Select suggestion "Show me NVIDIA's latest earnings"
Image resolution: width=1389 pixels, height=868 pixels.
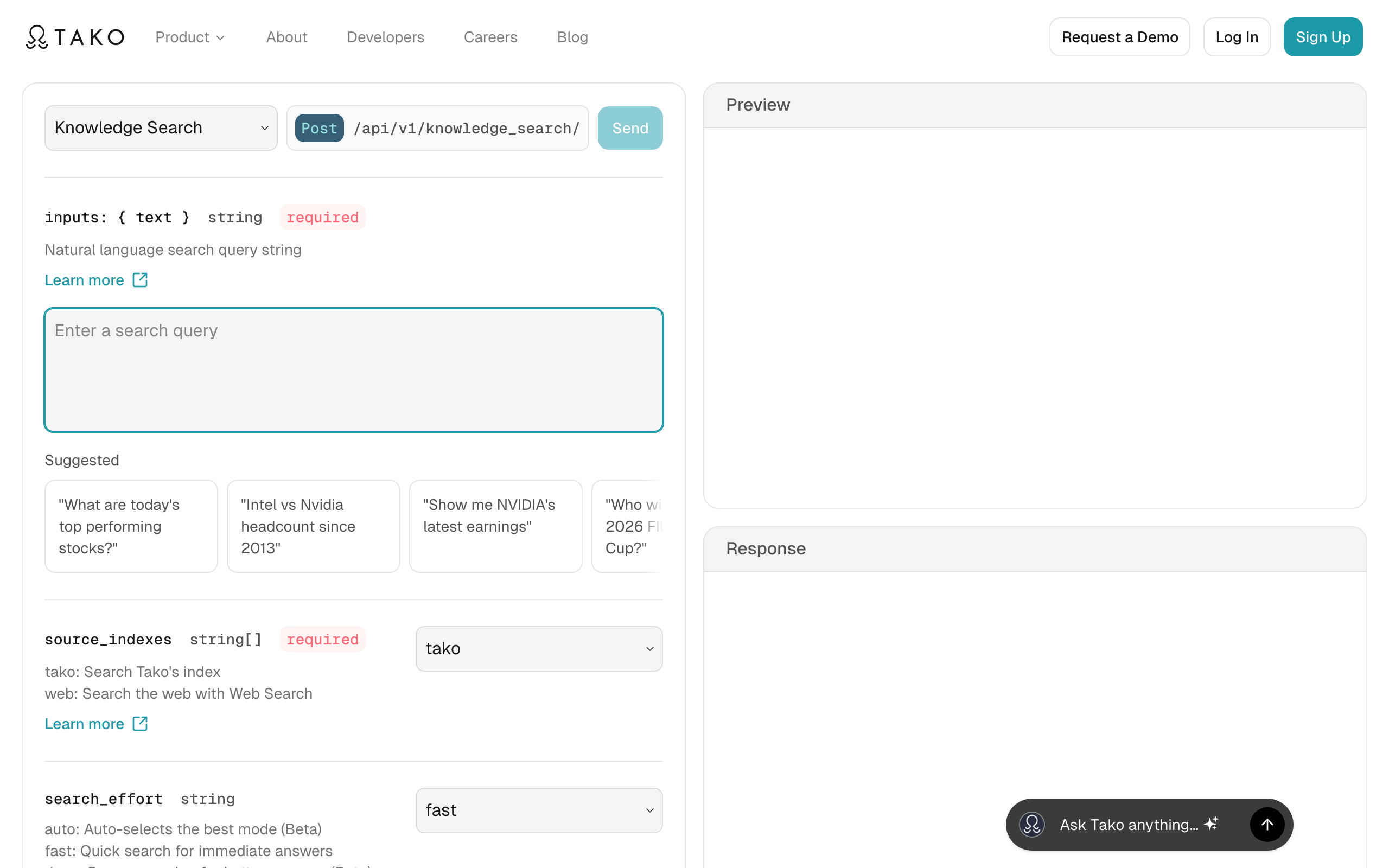tap(495, 526)
